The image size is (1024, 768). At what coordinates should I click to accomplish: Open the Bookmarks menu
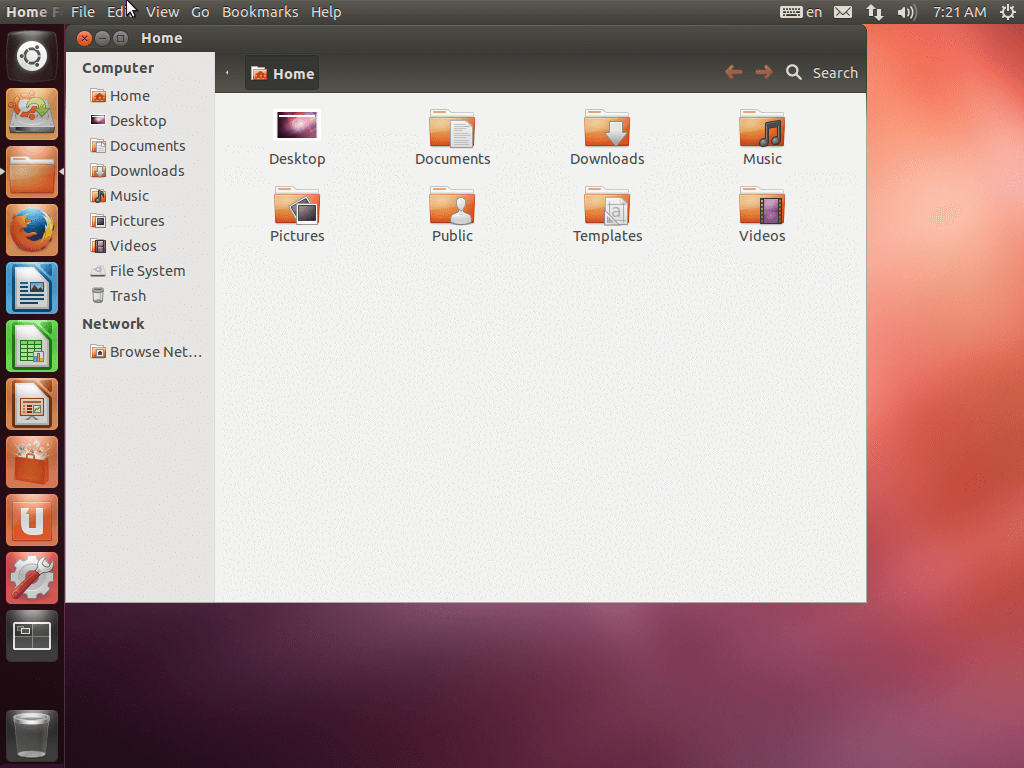[260, 12]
